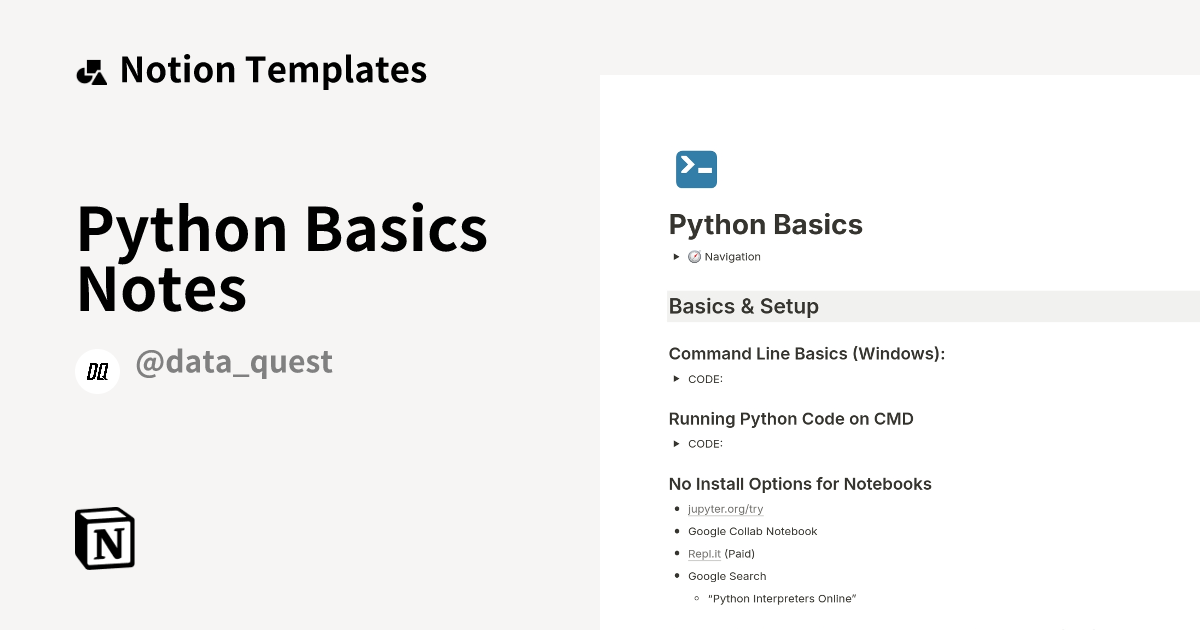
Task: Click the Notion N logo at bottom left
Action: click(104, 538)
